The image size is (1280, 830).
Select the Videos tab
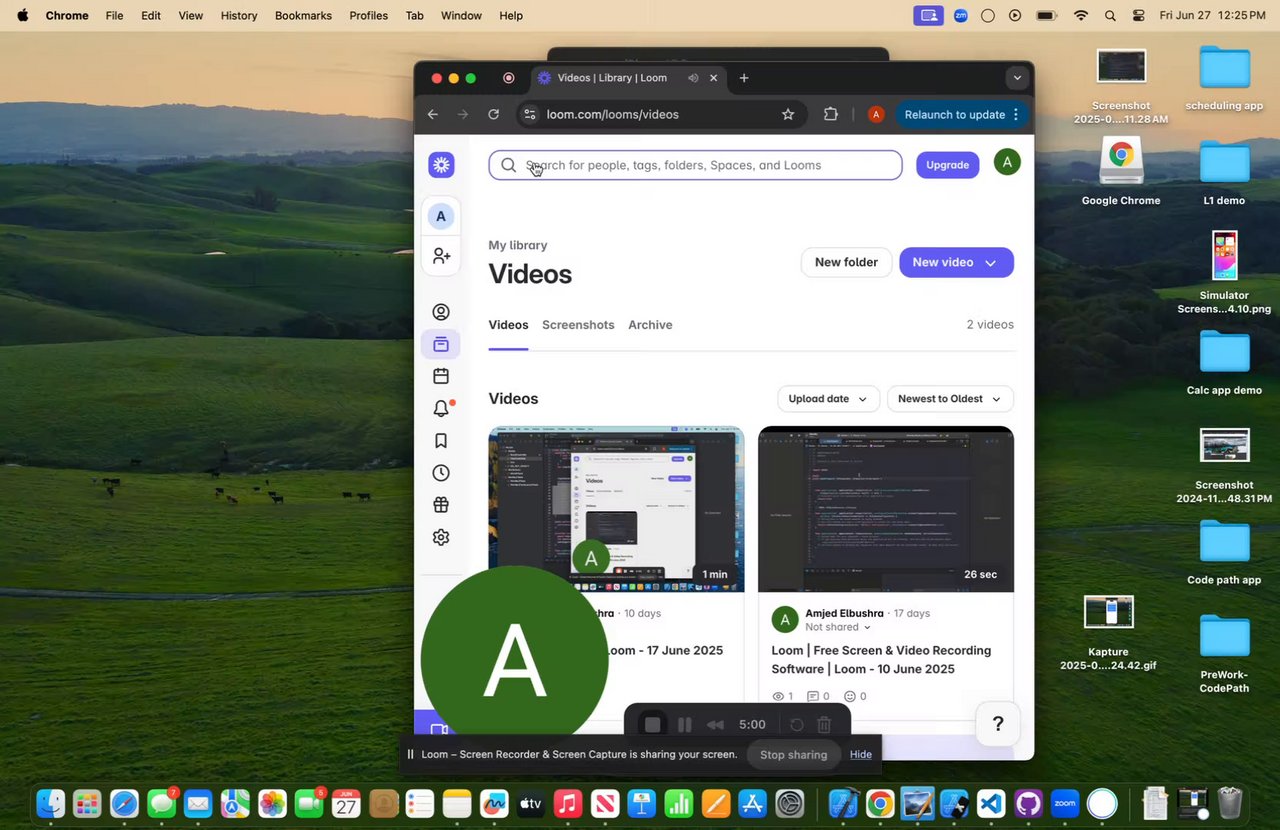tap(508, 325)
